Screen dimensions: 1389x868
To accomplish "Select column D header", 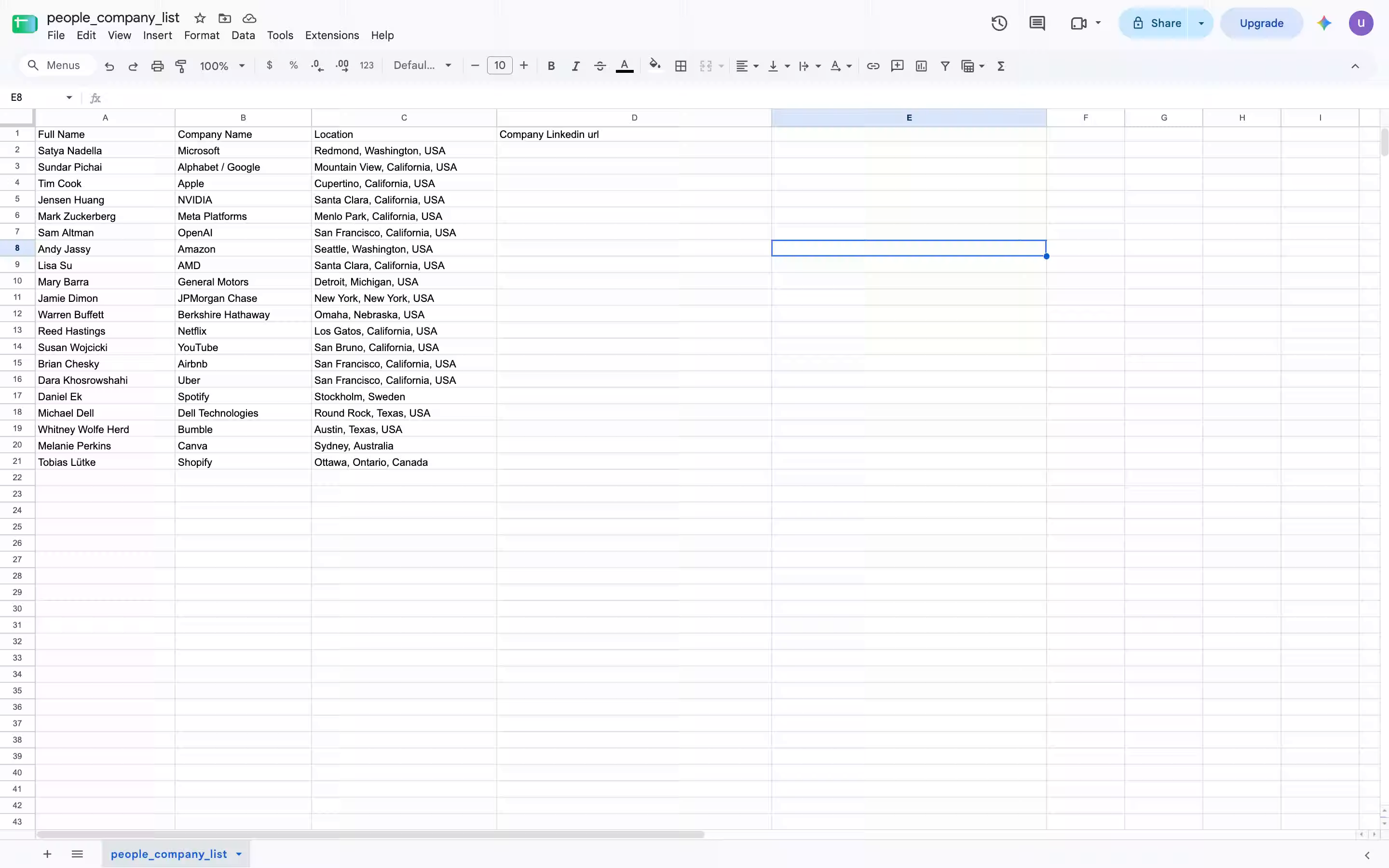I will pos(634,118).
